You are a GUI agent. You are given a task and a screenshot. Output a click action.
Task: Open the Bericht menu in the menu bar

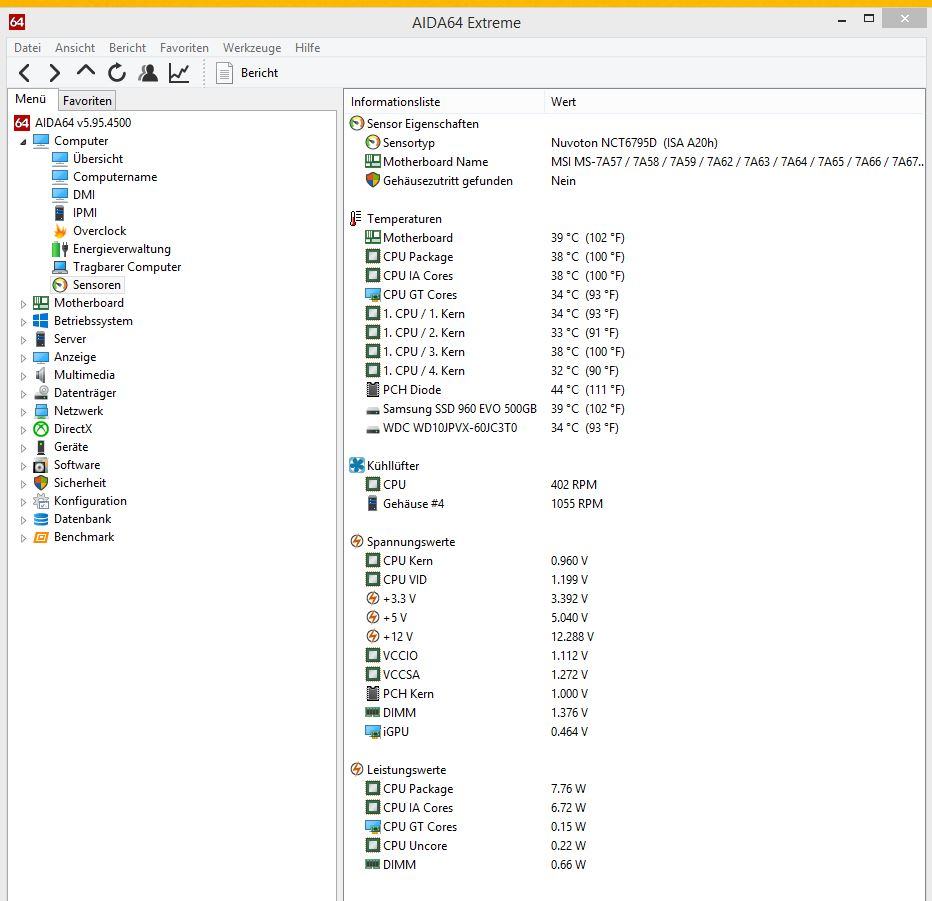(x=127, y=48)
